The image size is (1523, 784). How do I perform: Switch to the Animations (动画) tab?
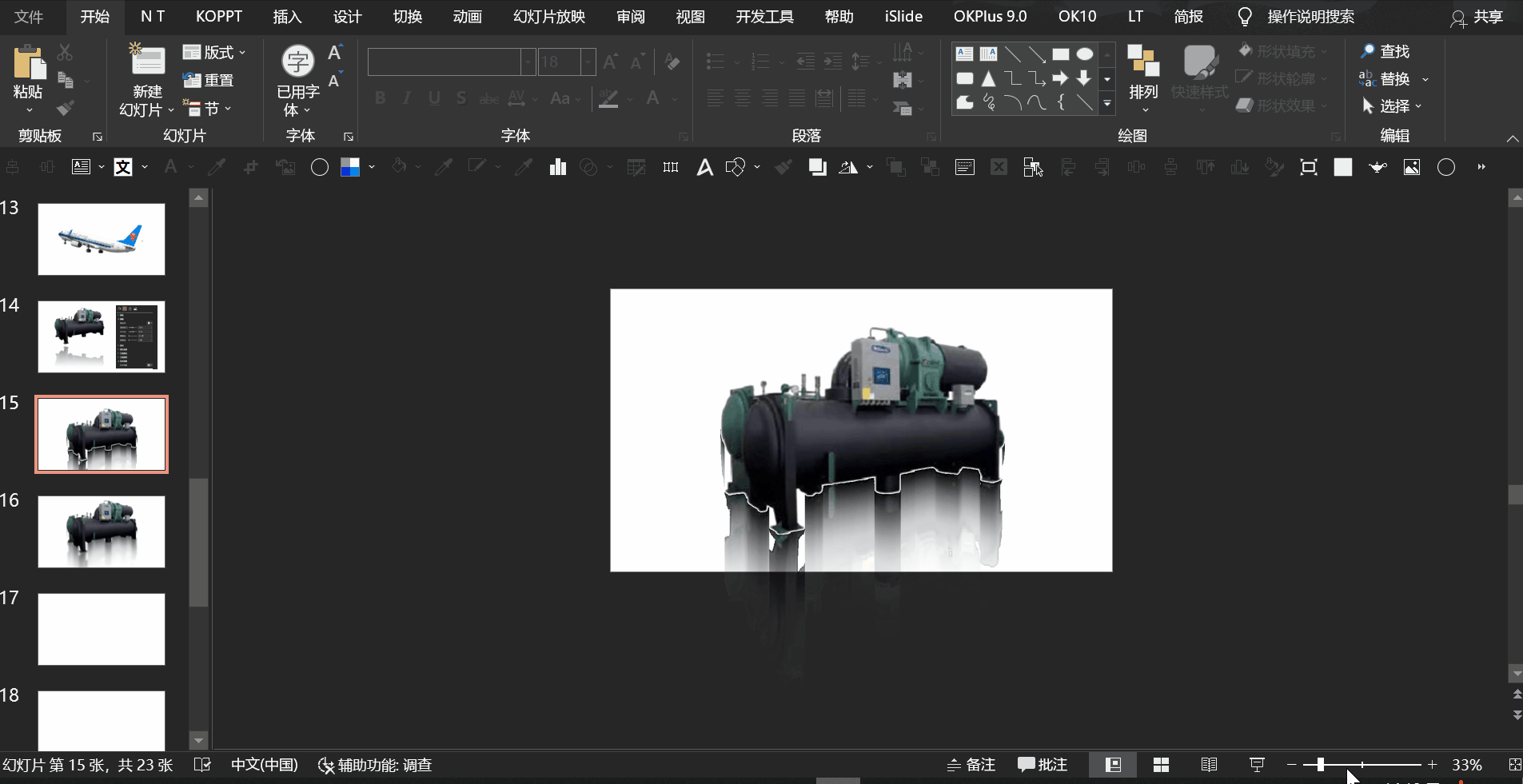pos(467,17)
